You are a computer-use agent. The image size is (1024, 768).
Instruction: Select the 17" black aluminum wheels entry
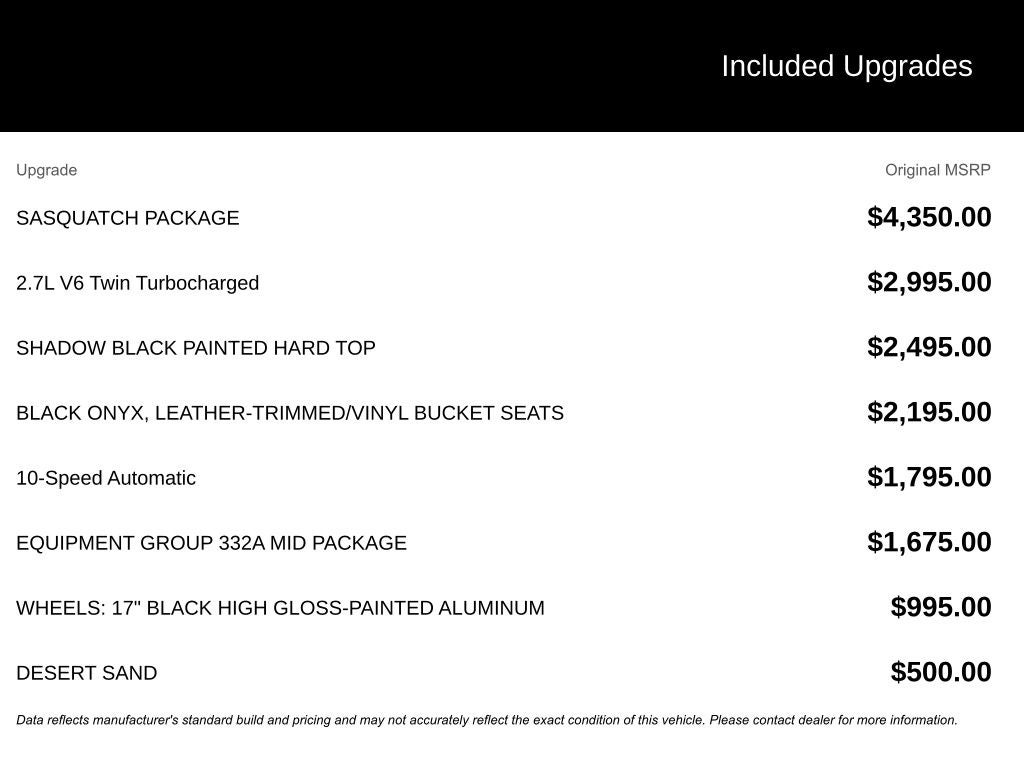pos(280,608)
